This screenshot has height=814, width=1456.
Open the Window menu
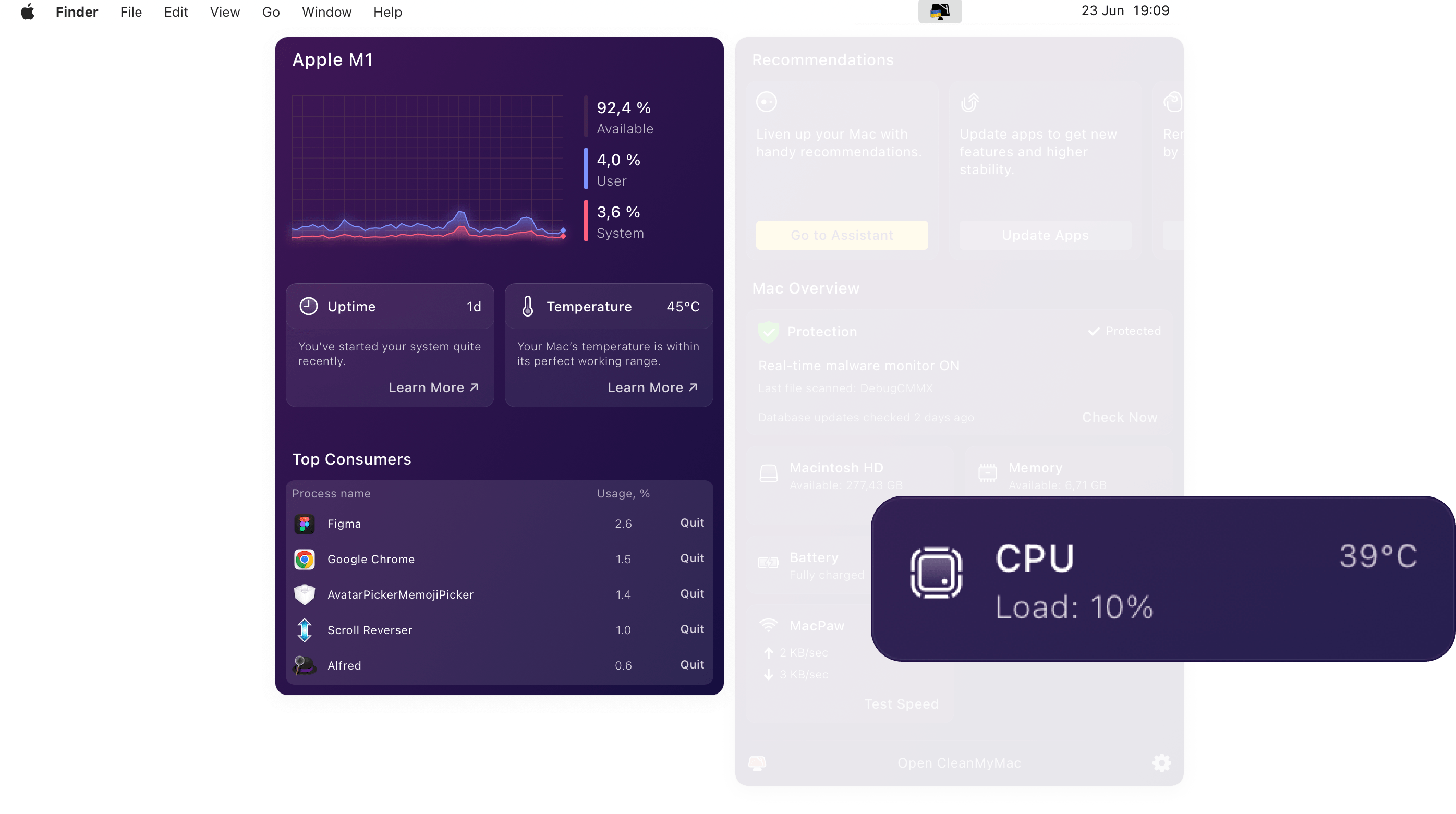point(326,12)
